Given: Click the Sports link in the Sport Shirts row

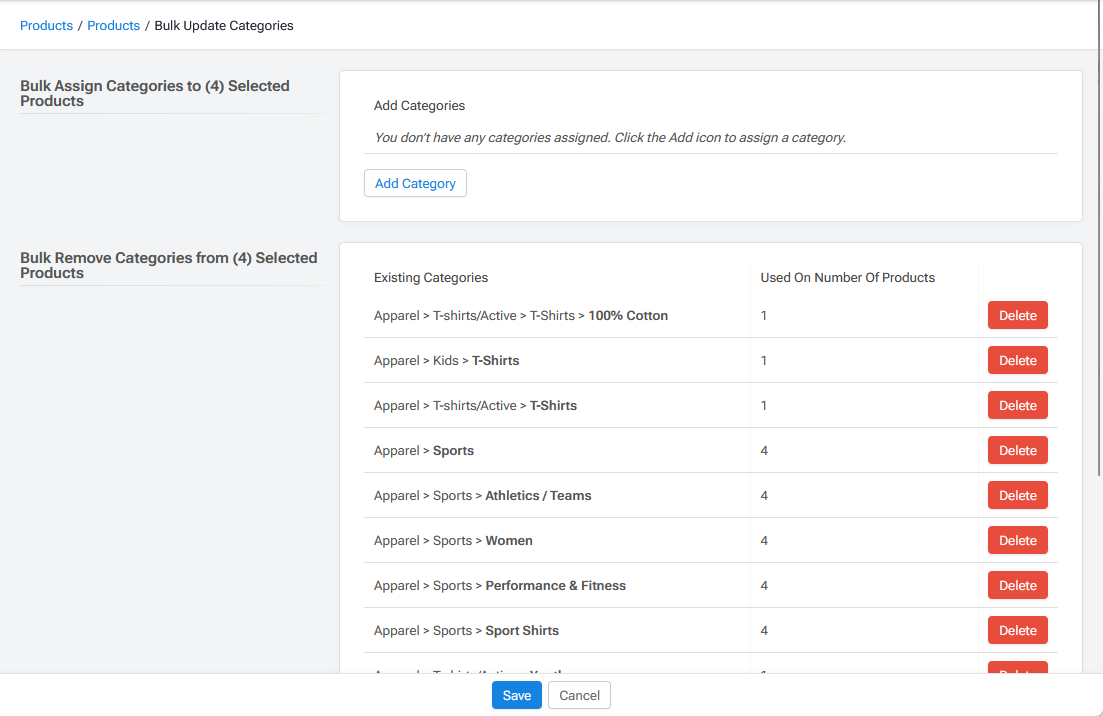Looking at the screenshot, I should (452, 630).
